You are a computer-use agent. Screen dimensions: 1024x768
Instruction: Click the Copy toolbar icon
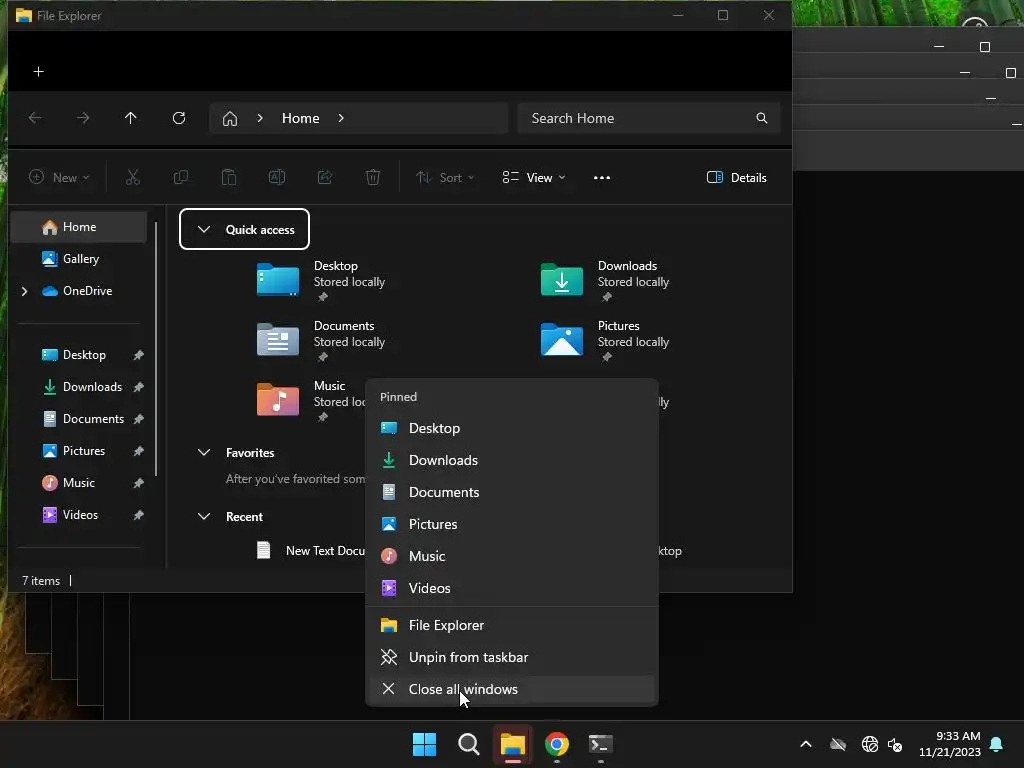181,178
